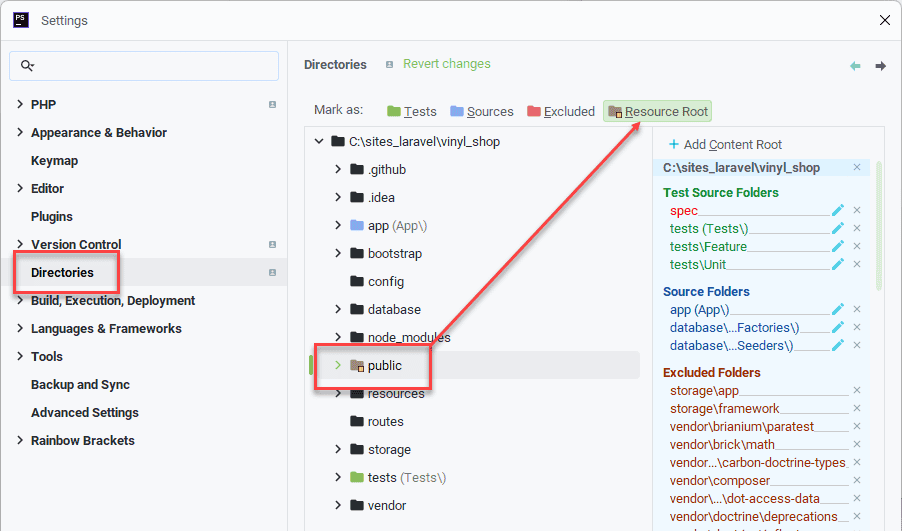The height and width of the screenshot is (531, 902).
Task: Toggle the Resource Root mark button
Action: 657,112
